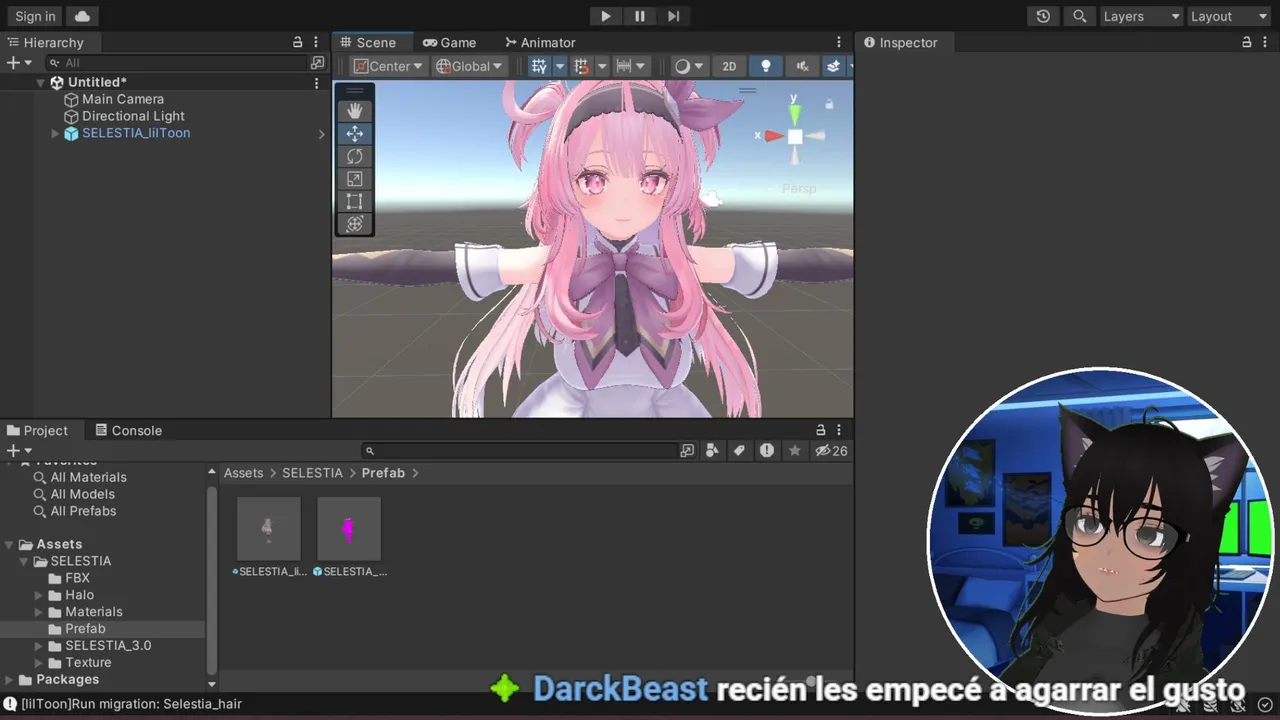Viewport: 1280px width, 720px height.
Task: Select the Transform tool
Action: coord(354,224)
